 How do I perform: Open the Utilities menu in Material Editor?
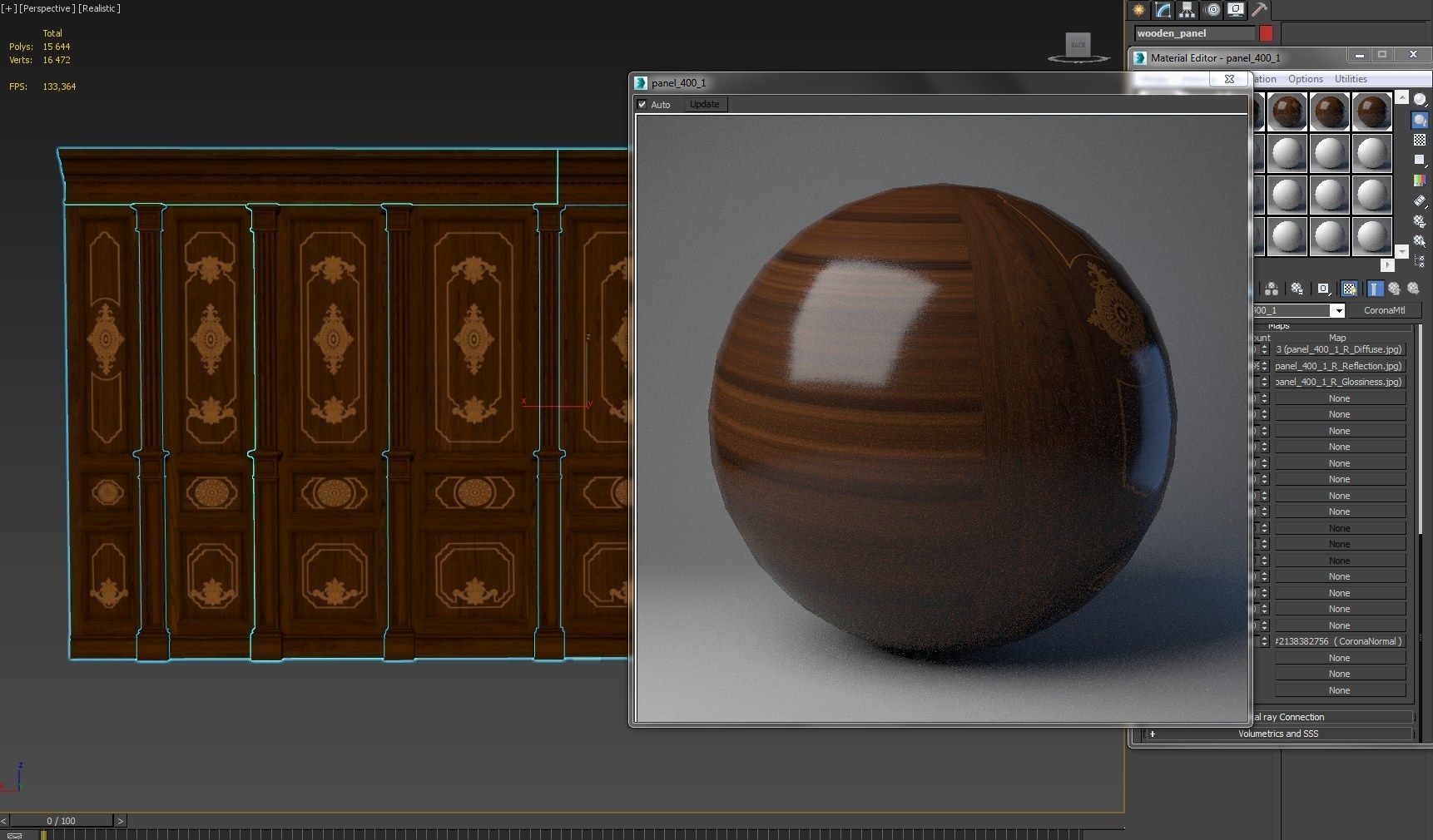tap(1351, 79)
